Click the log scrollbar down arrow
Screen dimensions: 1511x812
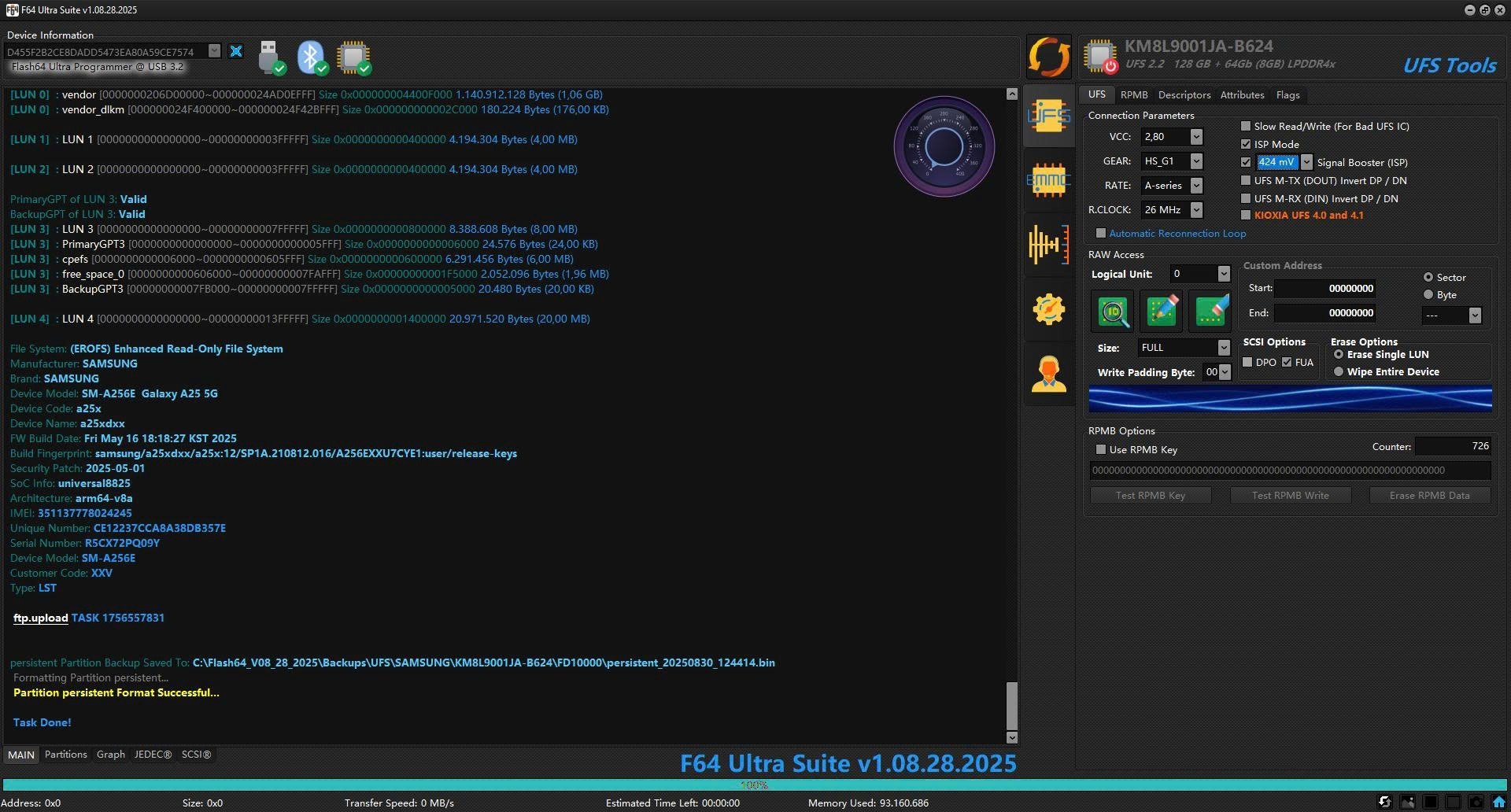click(1012, 737)
